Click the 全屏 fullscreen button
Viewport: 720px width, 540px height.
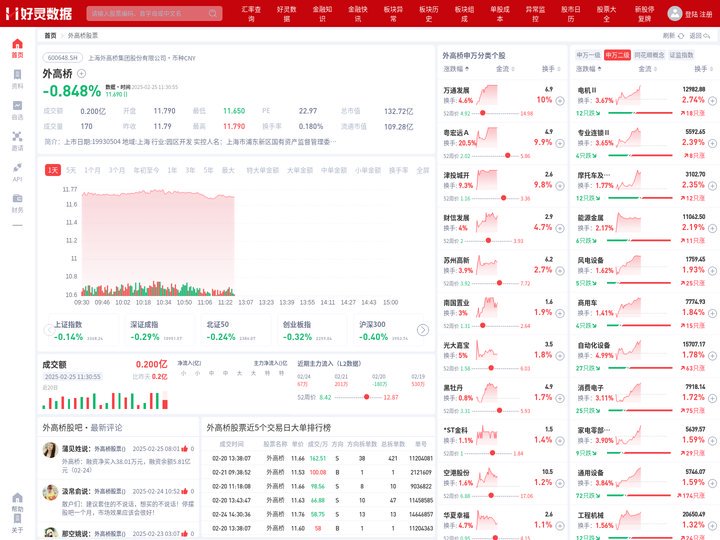coord(422,170)
